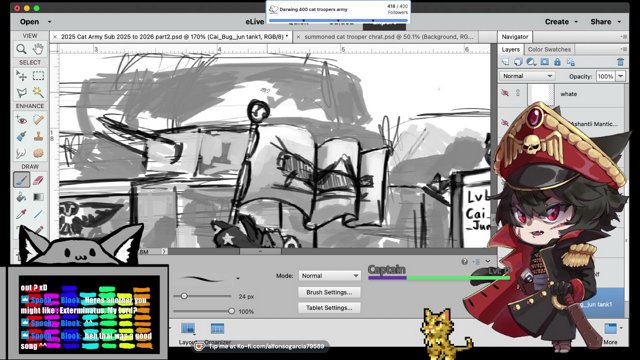640x360 pixels.
Task: Open the brush Mode Normal dropdown
Action: [x=329, y=276]
